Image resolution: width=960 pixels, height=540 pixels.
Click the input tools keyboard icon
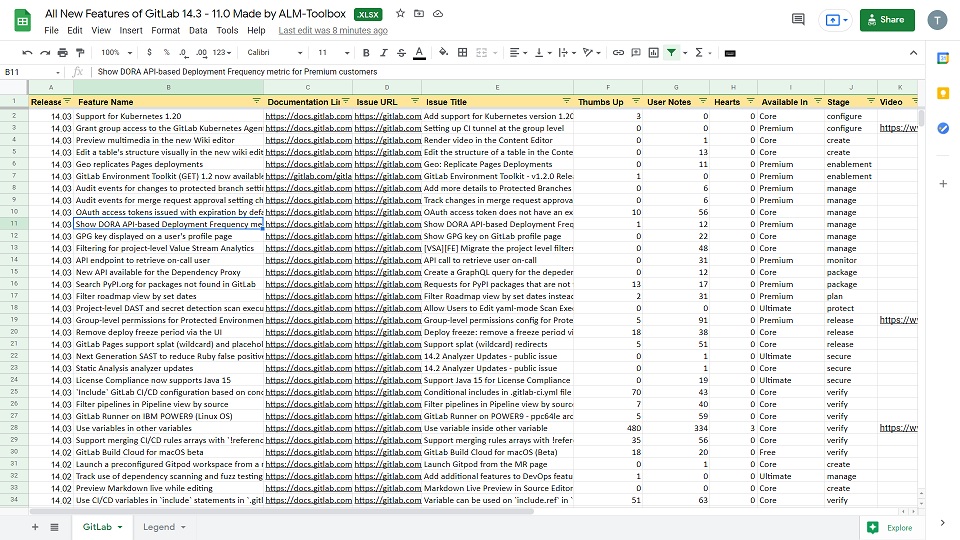(730, 53)
